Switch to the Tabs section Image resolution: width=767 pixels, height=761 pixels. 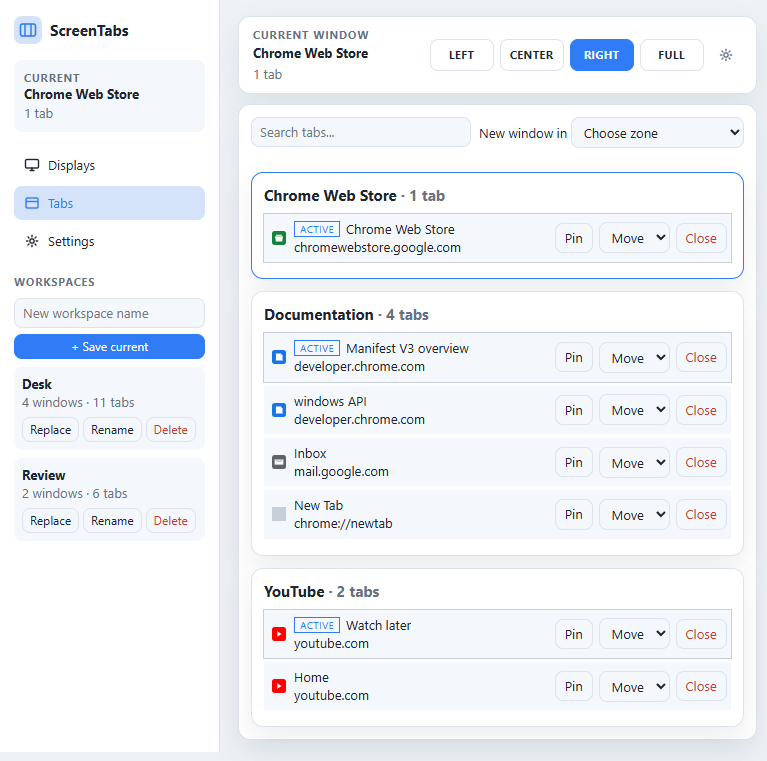[x=109, y=203]
